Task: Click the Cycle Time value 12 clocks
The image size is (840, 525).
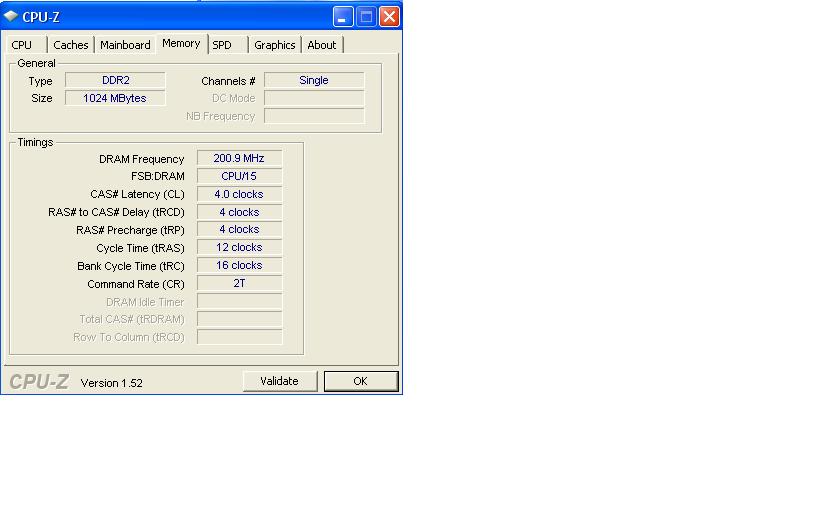Action: 239,248
